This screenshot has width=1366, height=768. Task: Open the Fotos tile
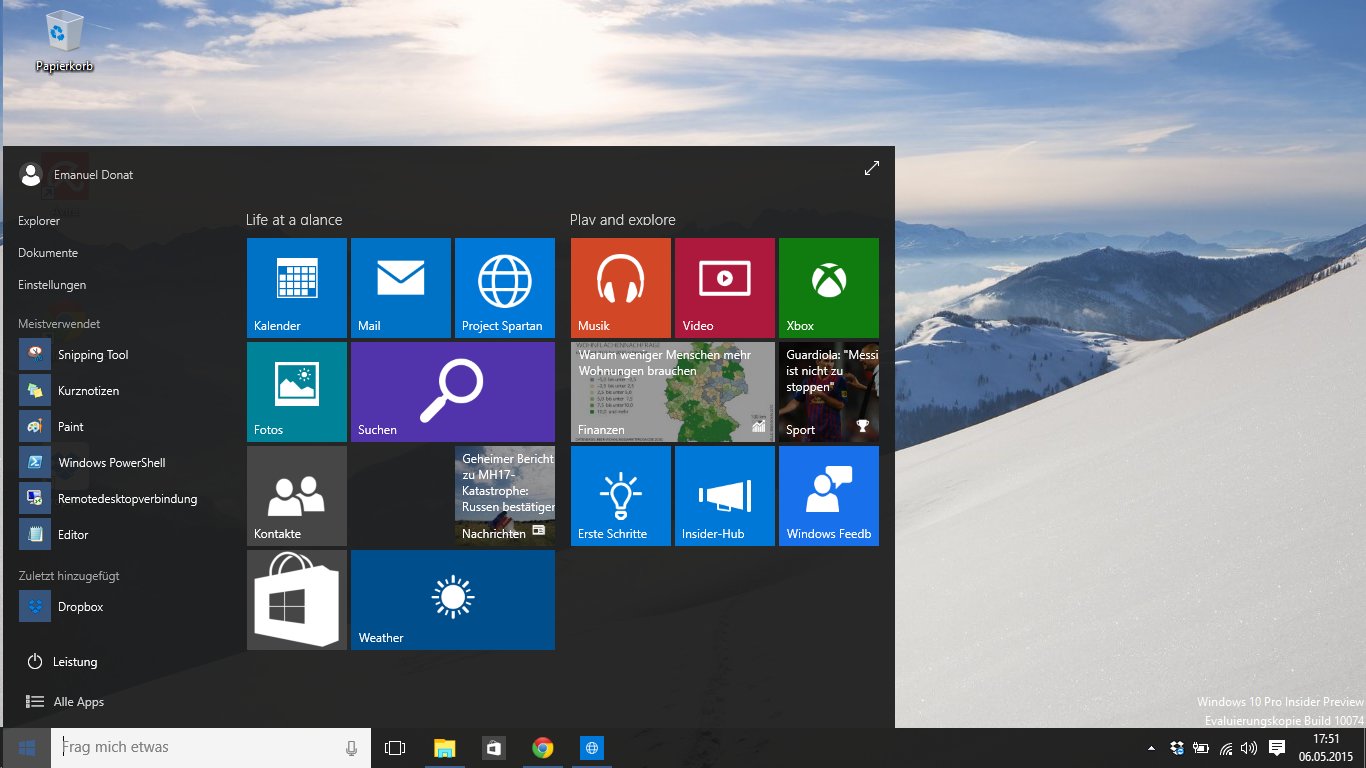pyautogui.click(x=297, y=392)
